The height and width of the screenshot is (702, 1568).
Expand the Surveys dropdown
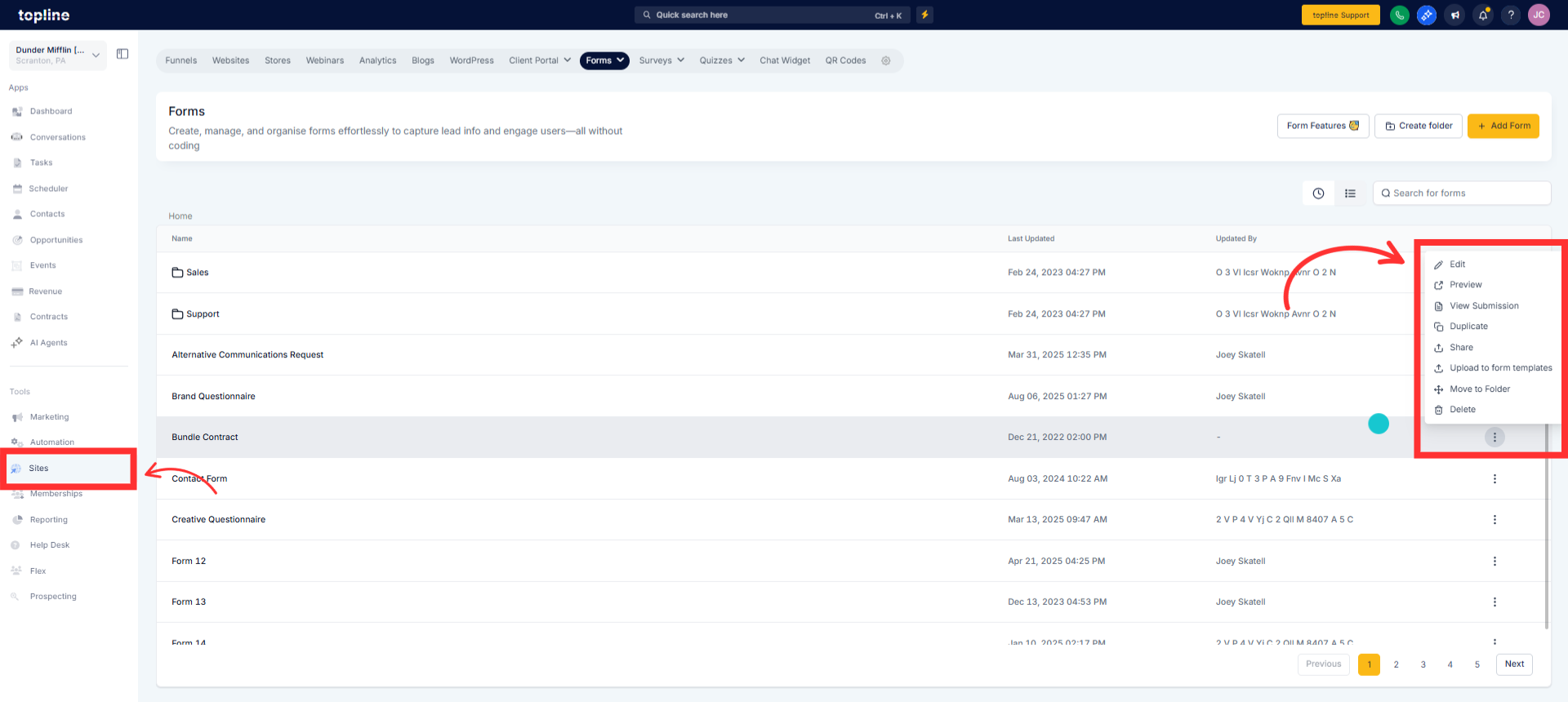tap(661, 60)
